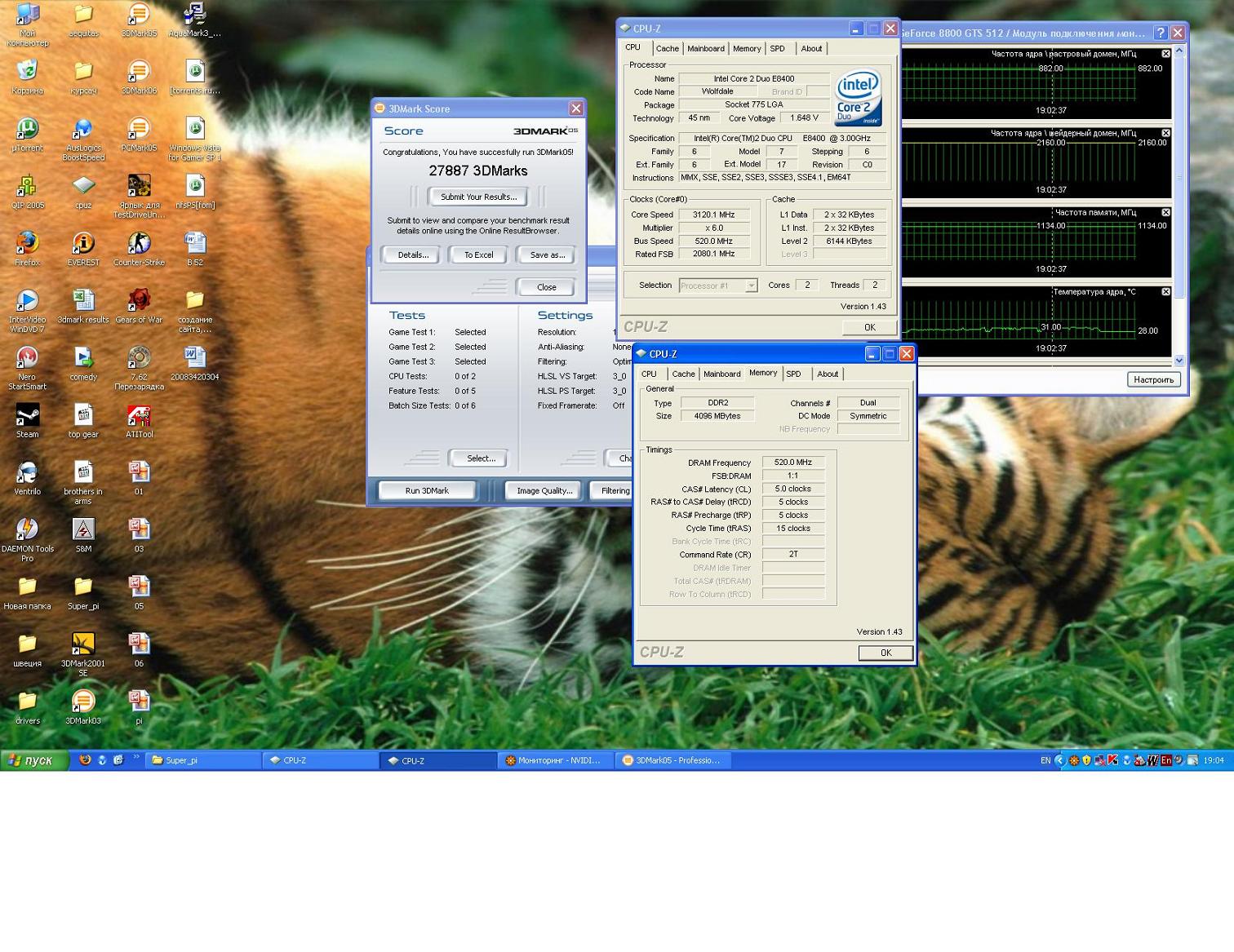
Task: Close the растровый домен frequency graph
Action: pyautogui.click(x=1165, y=54)
